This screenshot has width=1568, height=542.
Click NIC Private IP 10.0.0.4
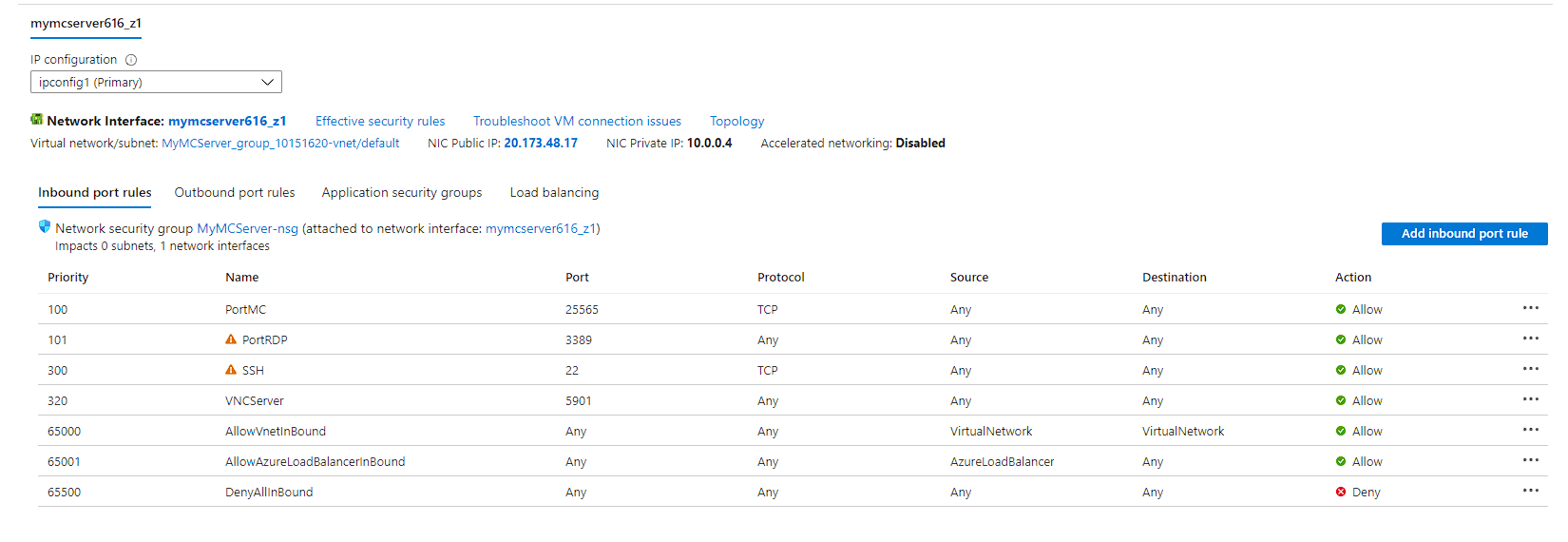(709, 143)
